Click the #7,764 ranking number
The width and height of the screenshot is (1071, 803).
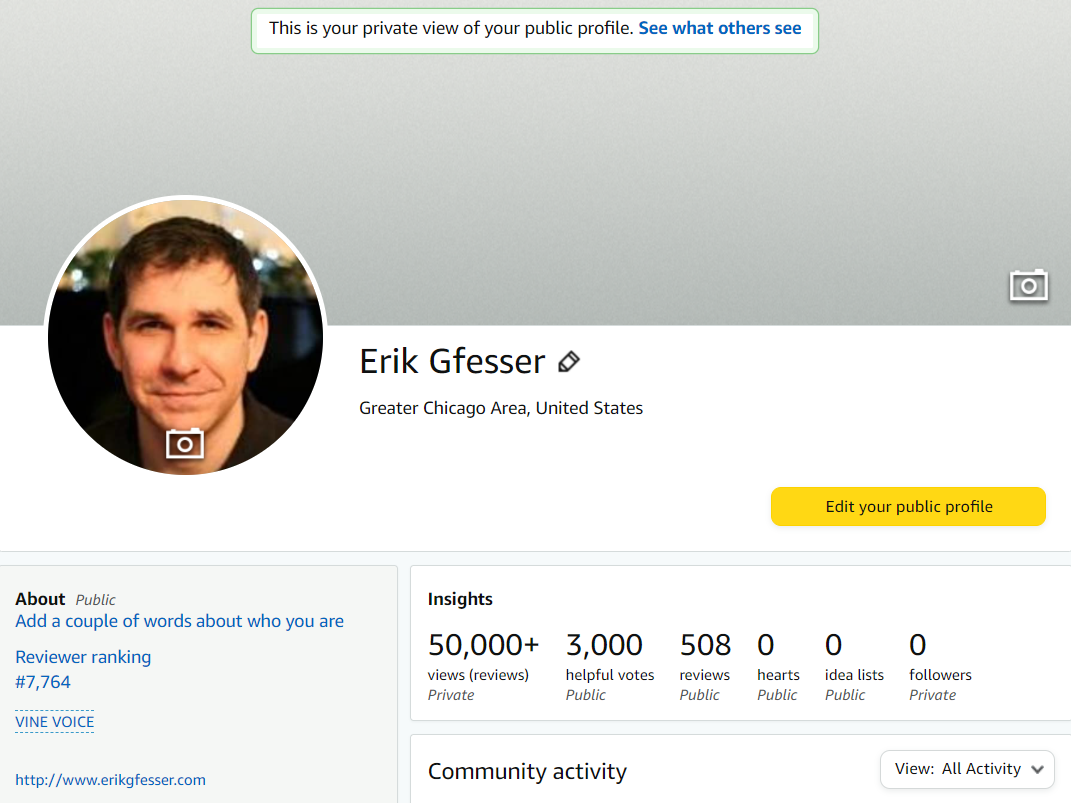43,682
